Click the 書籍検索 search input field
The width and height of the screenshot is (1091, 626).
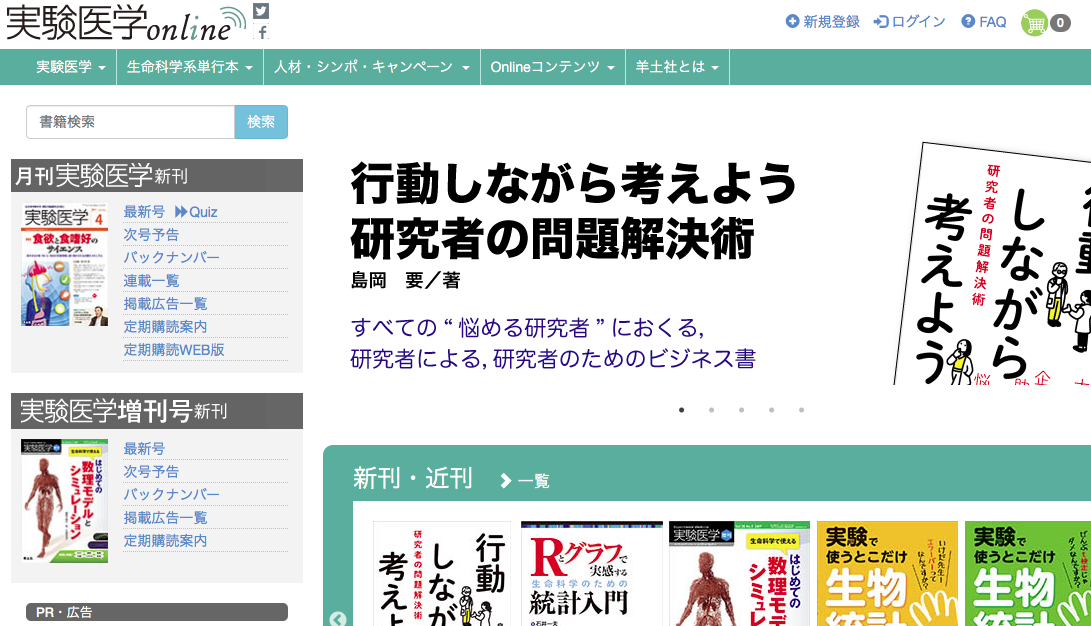pyautogui.click(x=130, y=122)
